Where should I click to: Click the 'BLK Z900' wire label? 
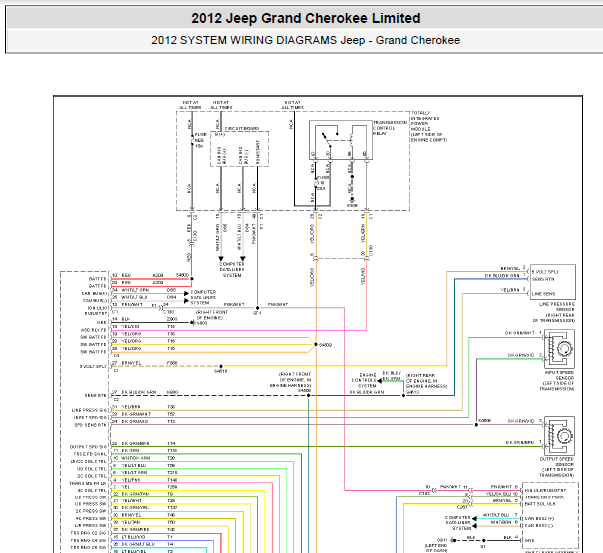point(149,319)
